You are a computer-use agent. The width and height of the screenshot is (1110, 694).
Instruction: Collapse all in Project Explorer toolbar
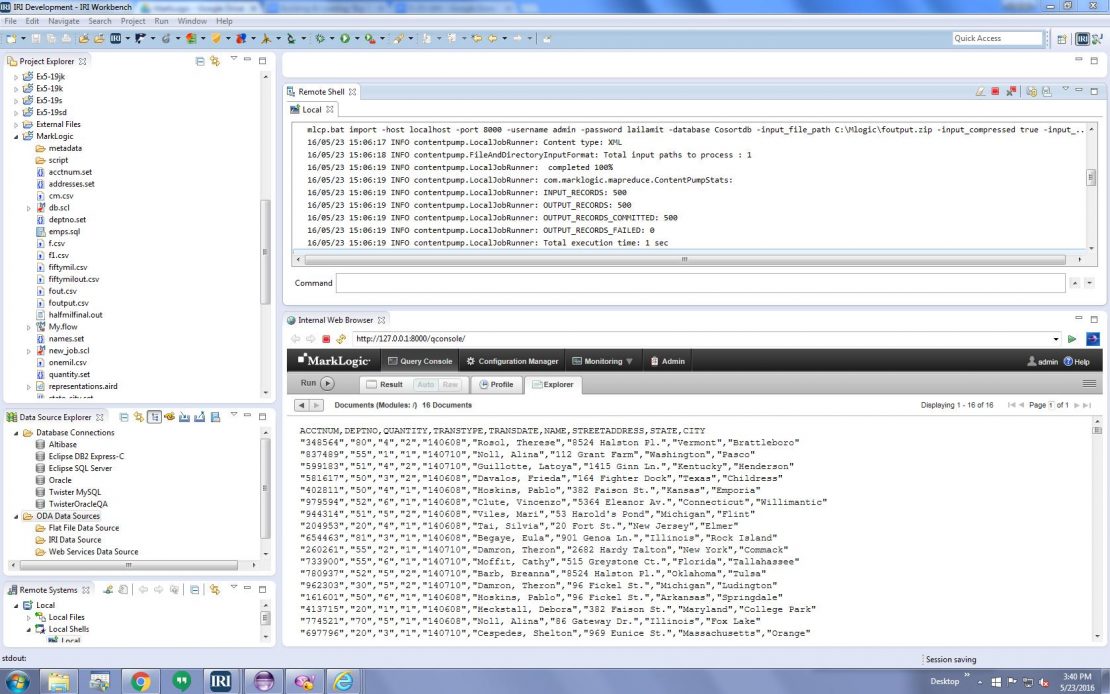(x=200, y=62)
